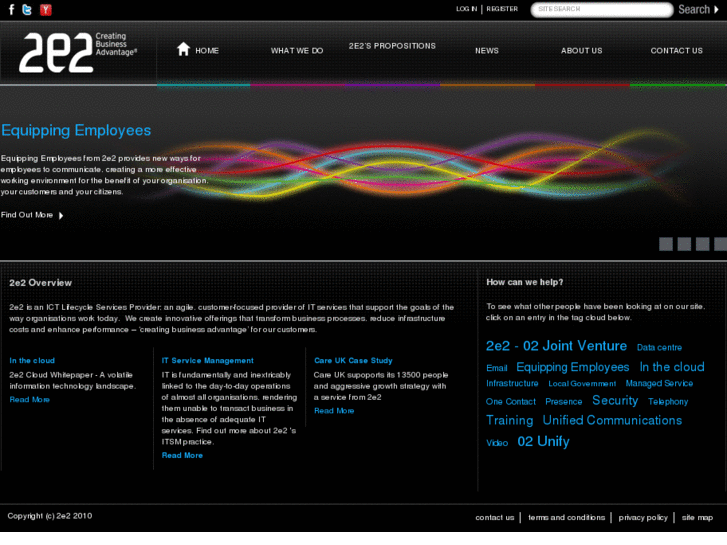The image size is (727, 545).
Task: Click the Training tag
Action: [x=510, y=420]
